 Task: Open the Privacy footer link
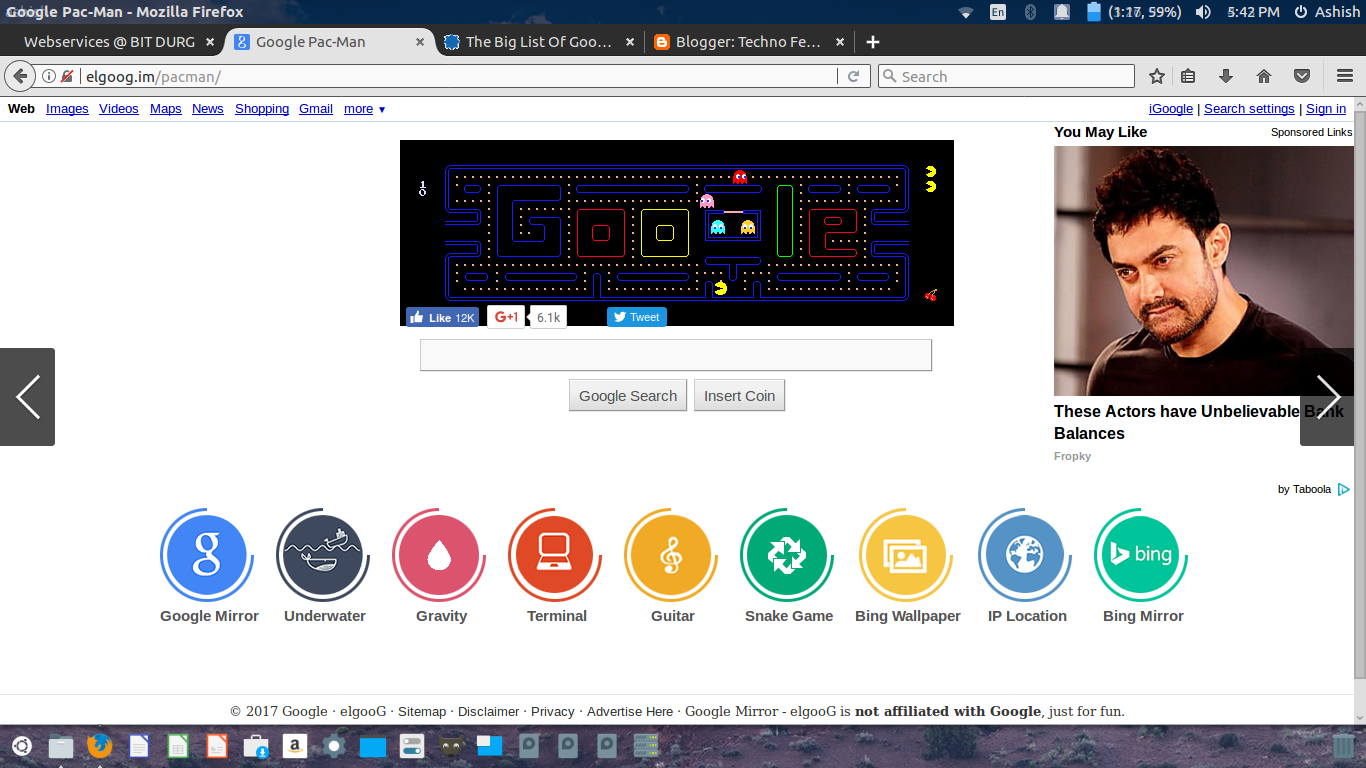click(553, 711)
